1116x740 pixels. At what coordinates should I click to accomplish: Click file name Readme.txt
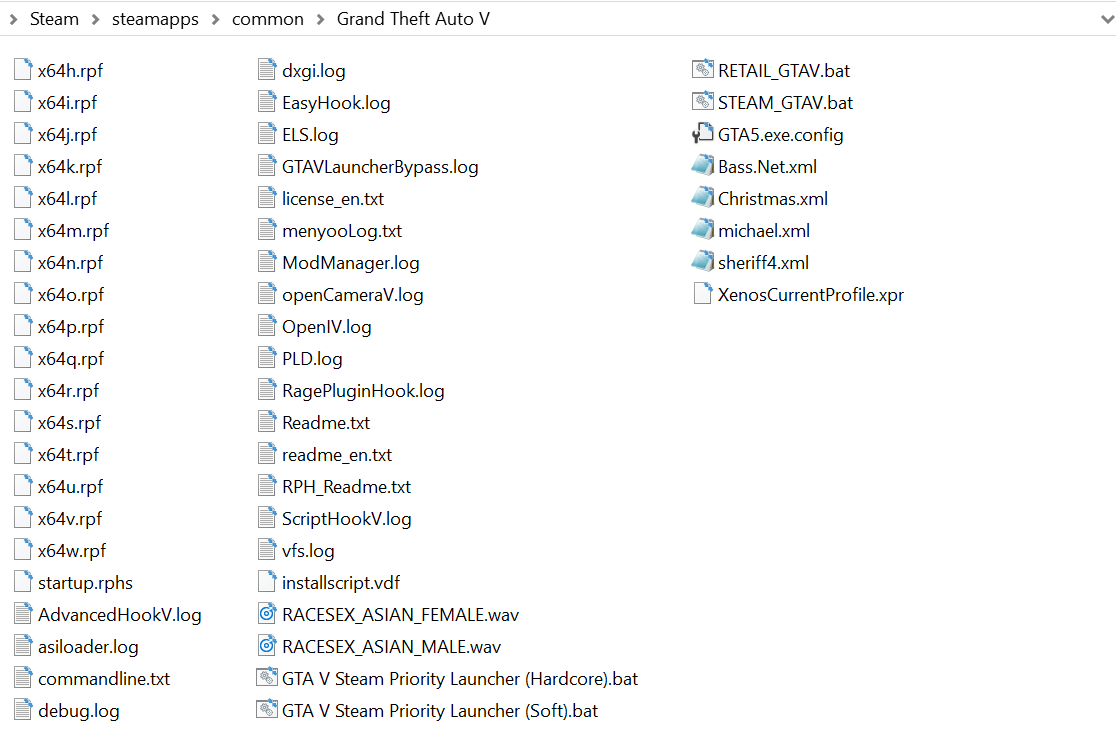point(326,423)
